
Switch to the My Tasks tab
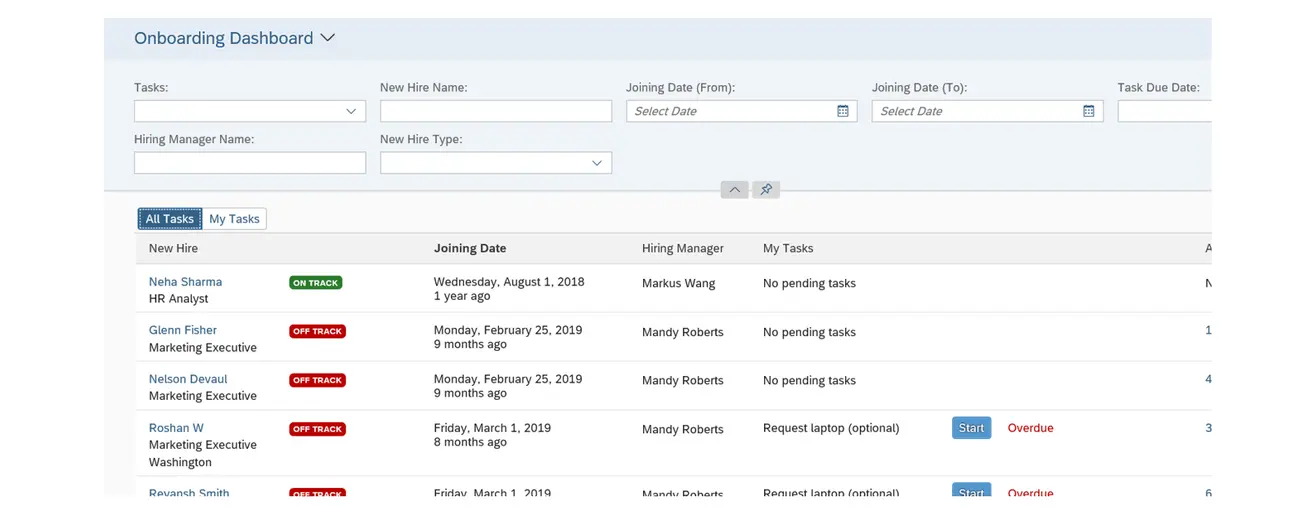(x=234, y=219)
